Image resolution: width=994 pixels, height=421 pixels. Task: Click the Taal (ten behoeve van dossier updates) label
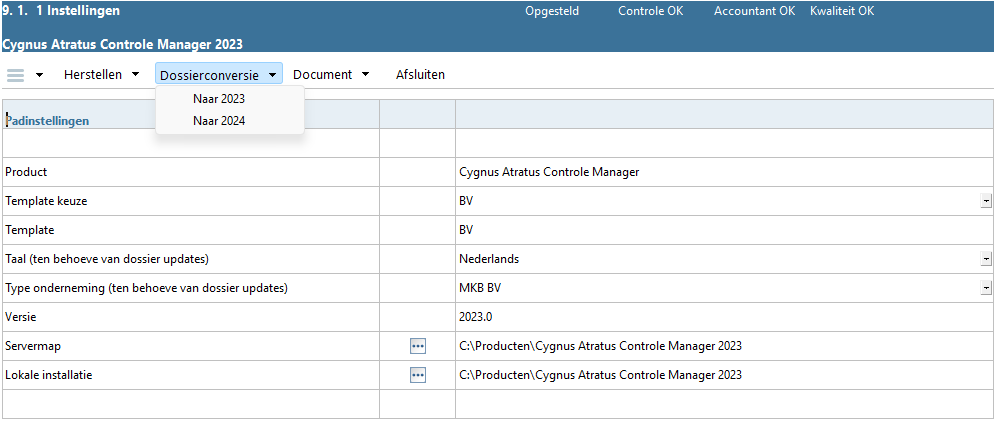click(x=107, y=259)
